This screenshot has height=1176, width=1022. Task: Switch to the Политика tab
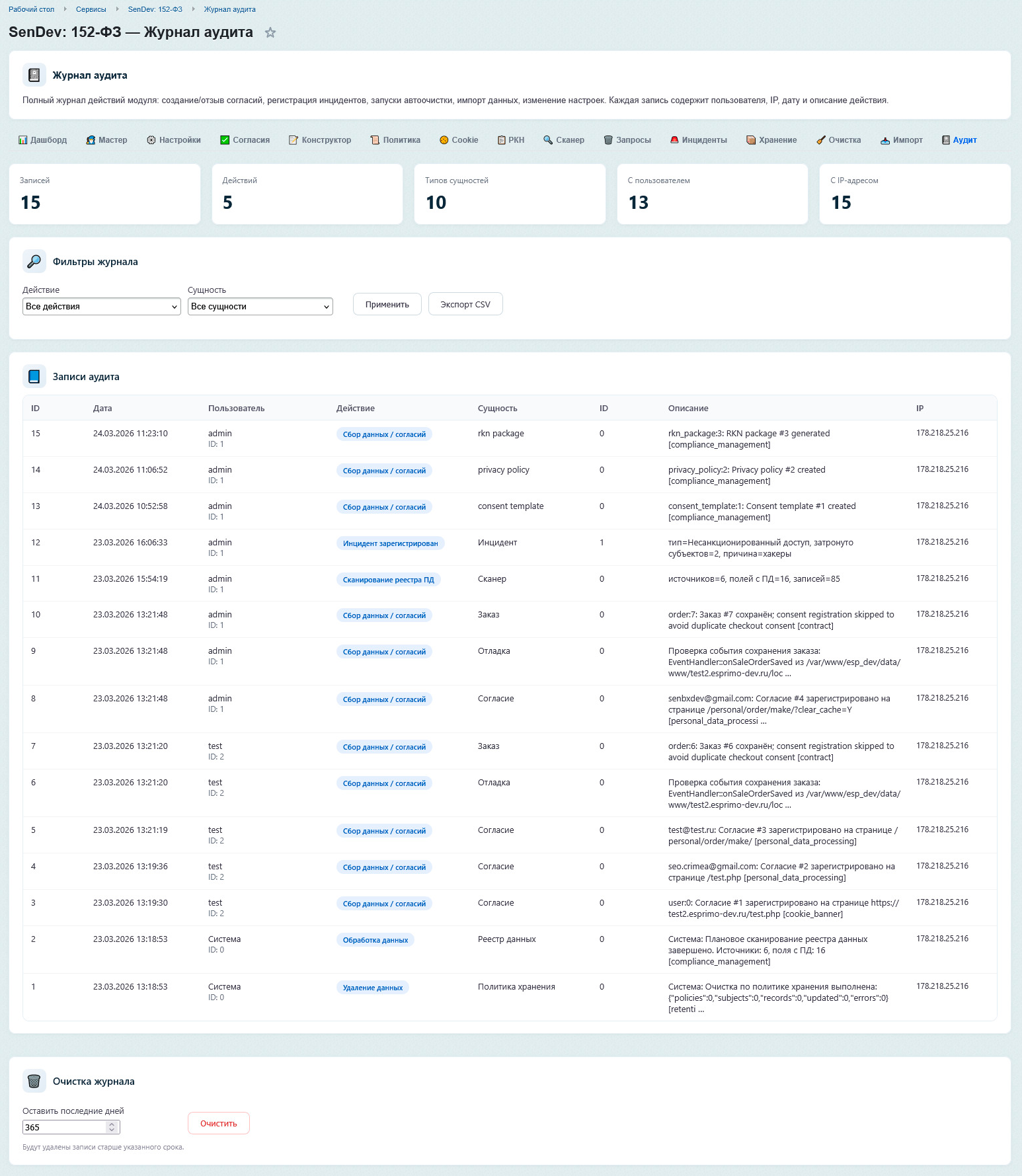(395, 140)
